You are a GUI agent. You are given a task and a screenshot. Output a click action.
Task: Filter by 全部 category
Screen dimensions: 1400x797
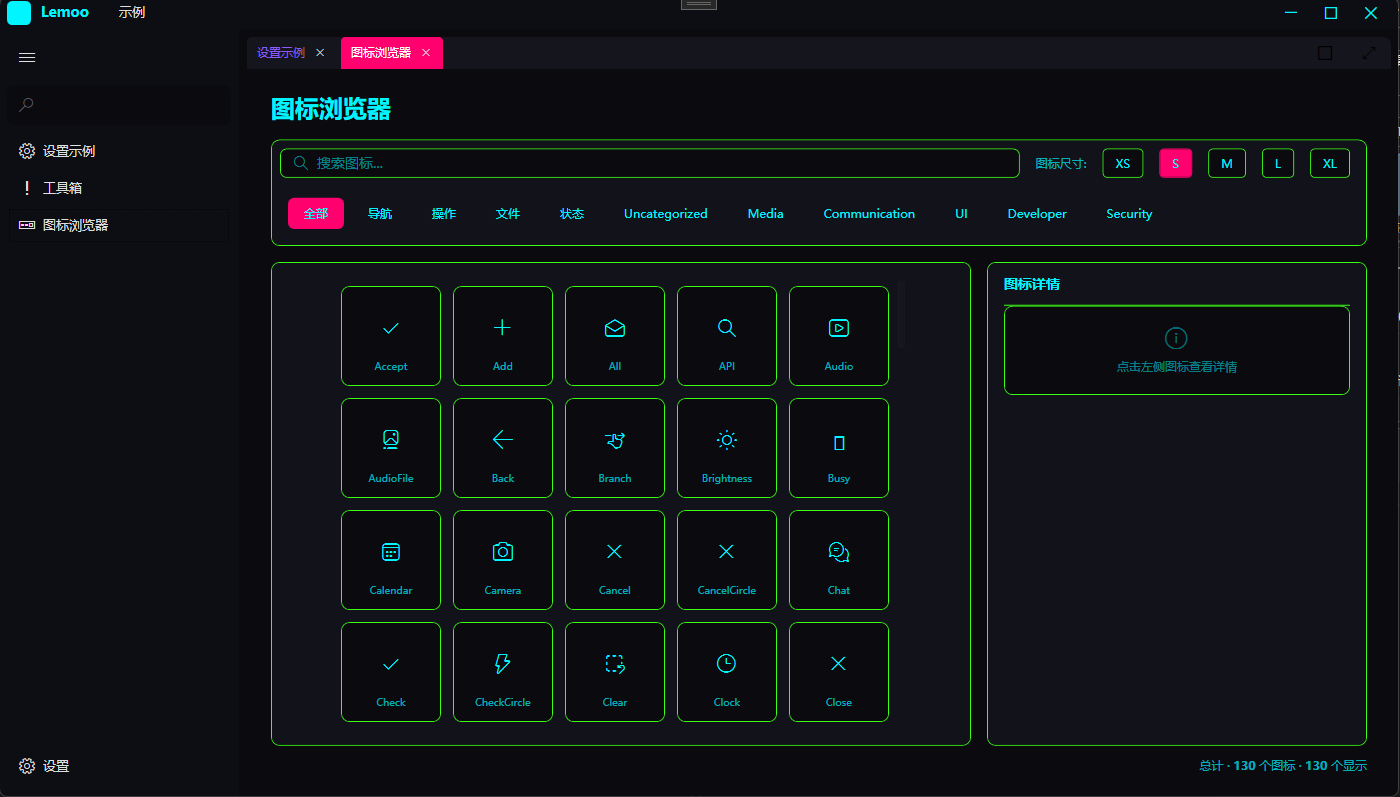click(316, 213)
